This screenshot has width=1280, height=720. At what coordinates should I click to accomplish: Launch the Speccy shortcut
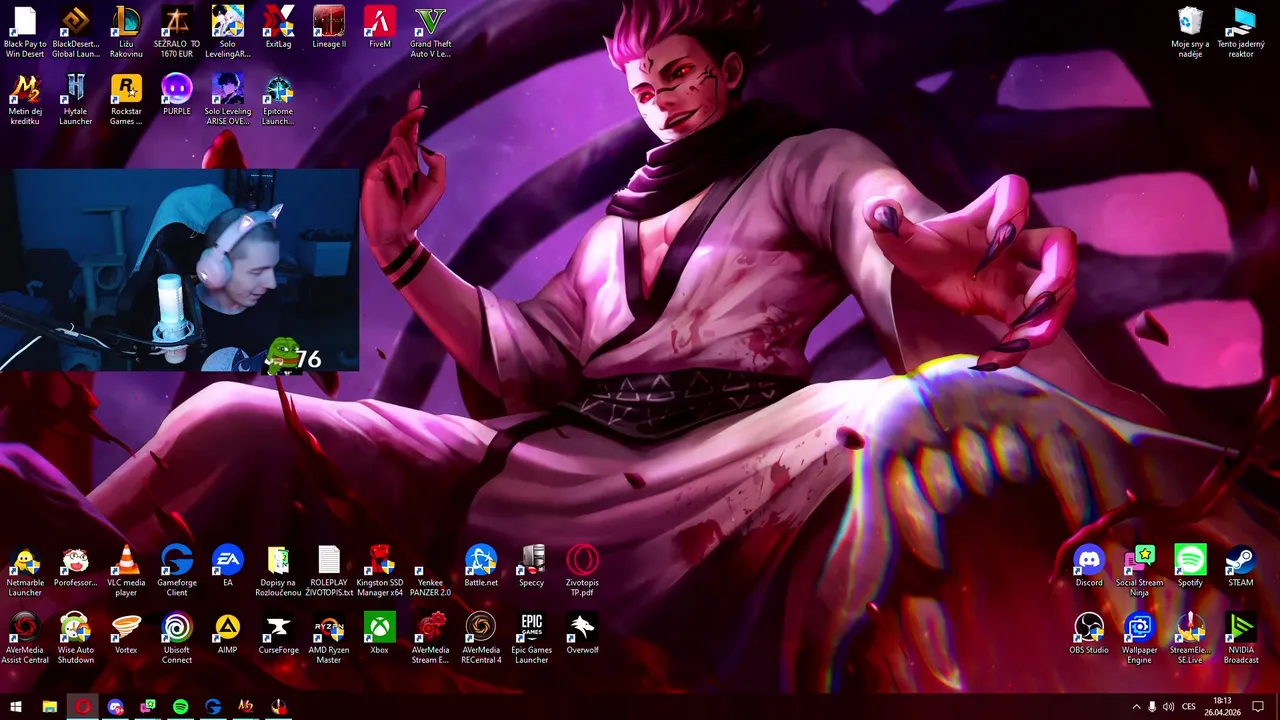tap(532, 566)
